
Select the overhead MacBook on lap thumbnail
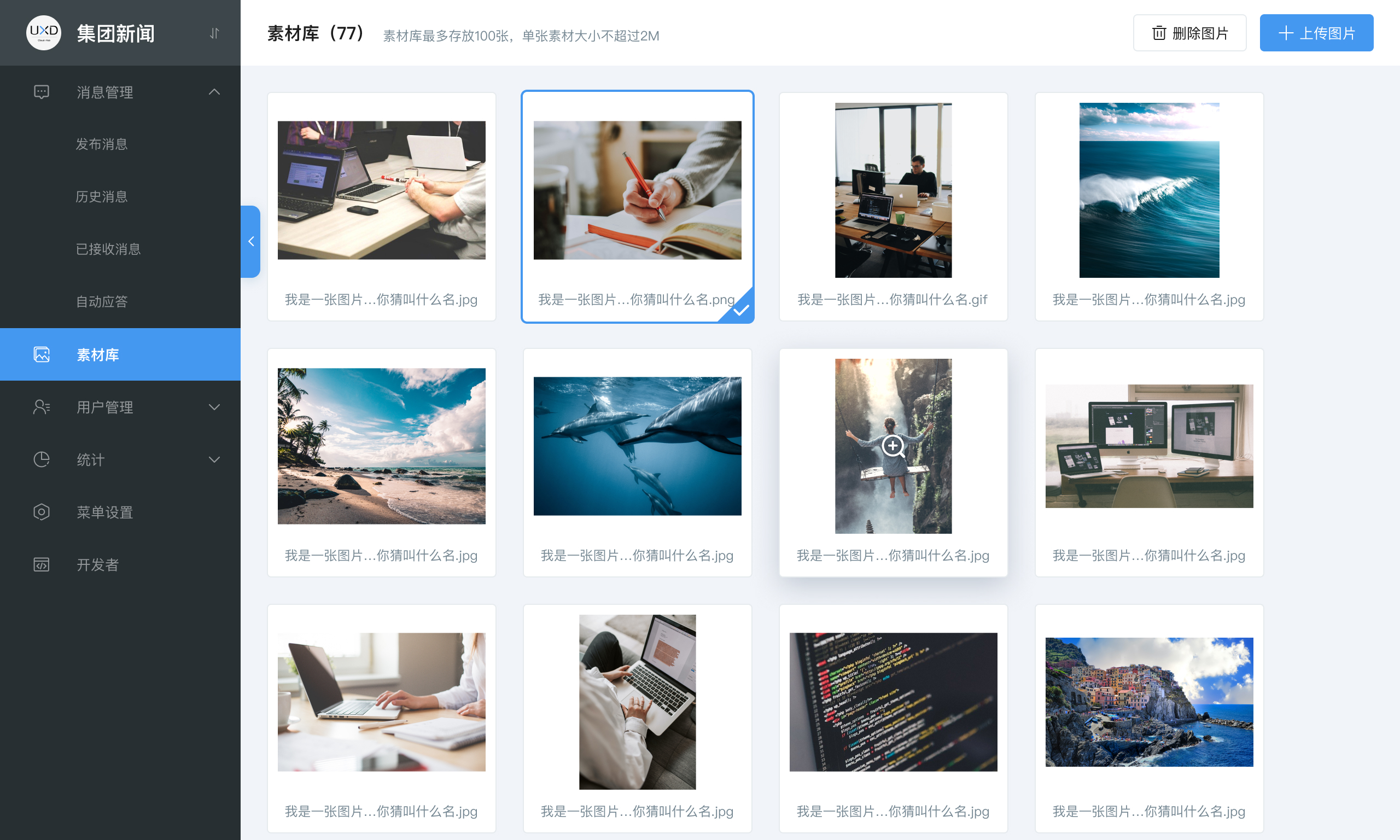[x=637, y=702]
